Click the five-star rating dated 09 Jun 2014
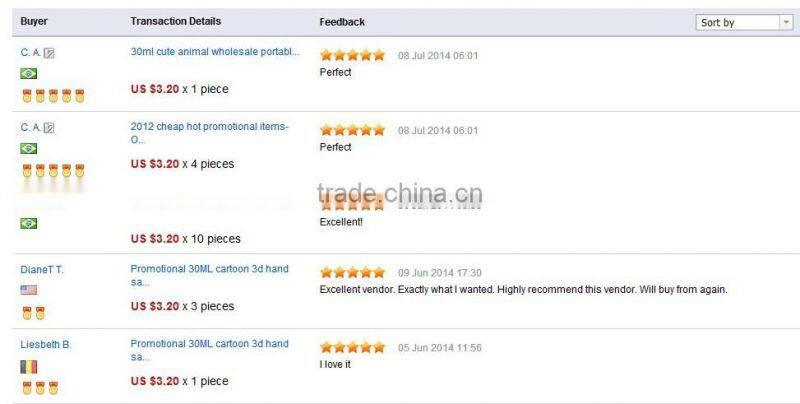The width and height of the screenshot is (800, 404). (x=352, y=272)
